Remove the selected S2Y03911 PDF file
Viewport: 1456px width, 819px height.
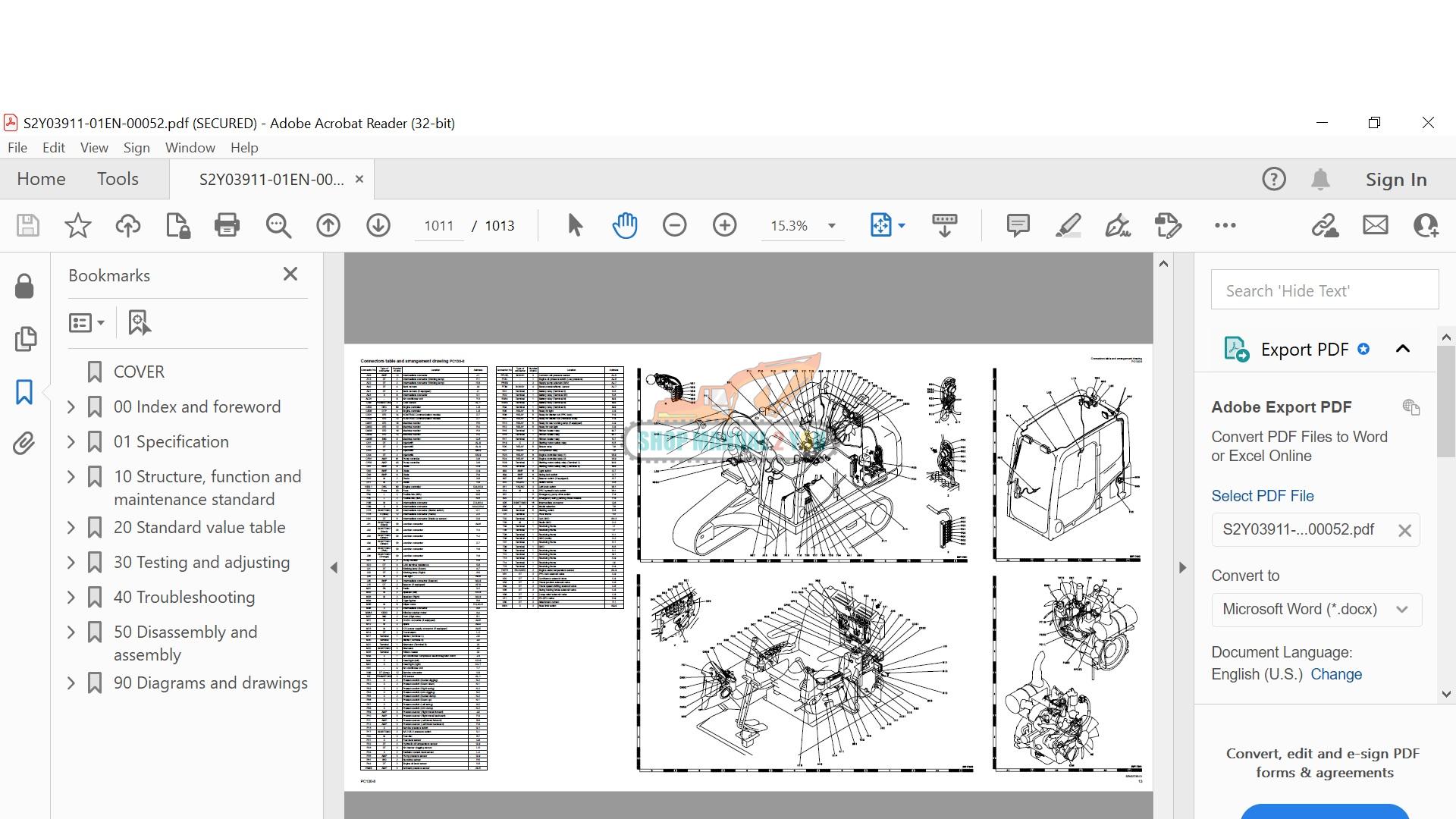click(x=1404, y=531)
